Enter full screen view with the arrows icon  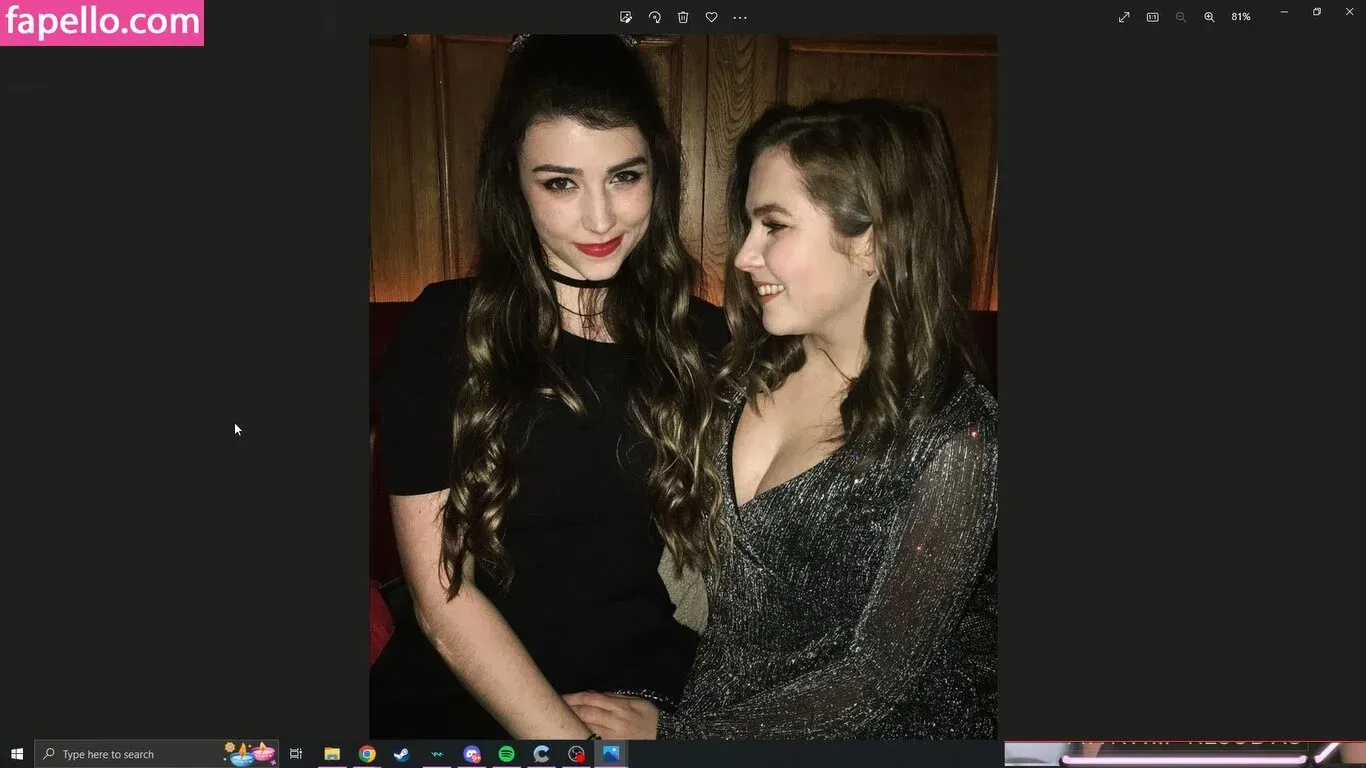(1124, 17)
